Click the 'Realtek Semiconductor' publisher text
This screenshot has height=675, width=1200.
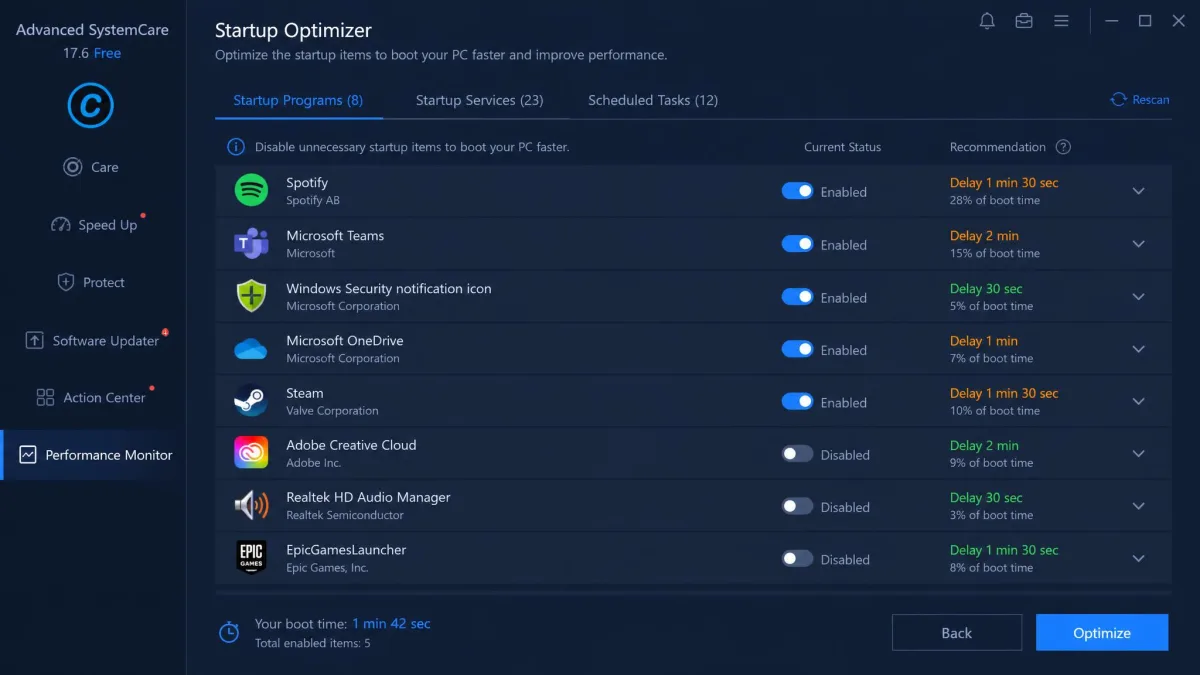point(345,515)
